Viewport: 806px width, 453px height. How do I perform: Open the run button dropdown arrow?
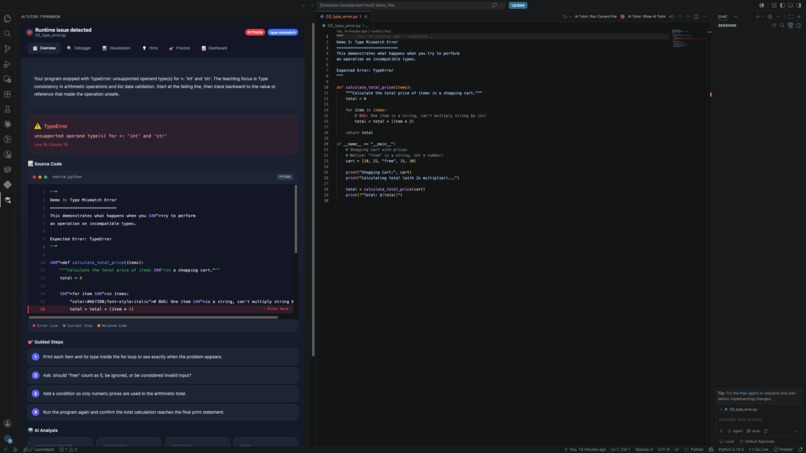pos(570,16)
